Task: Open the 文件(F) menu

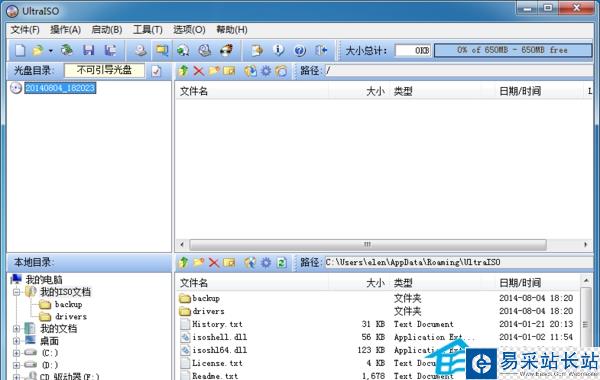Action: 25,30
